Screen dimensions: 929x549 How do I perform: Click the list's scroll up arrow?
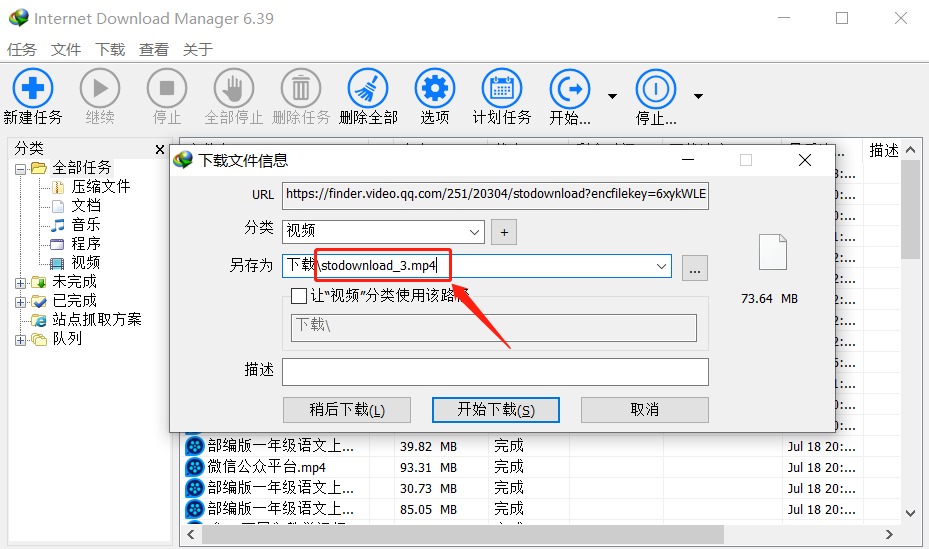point(911,150)
